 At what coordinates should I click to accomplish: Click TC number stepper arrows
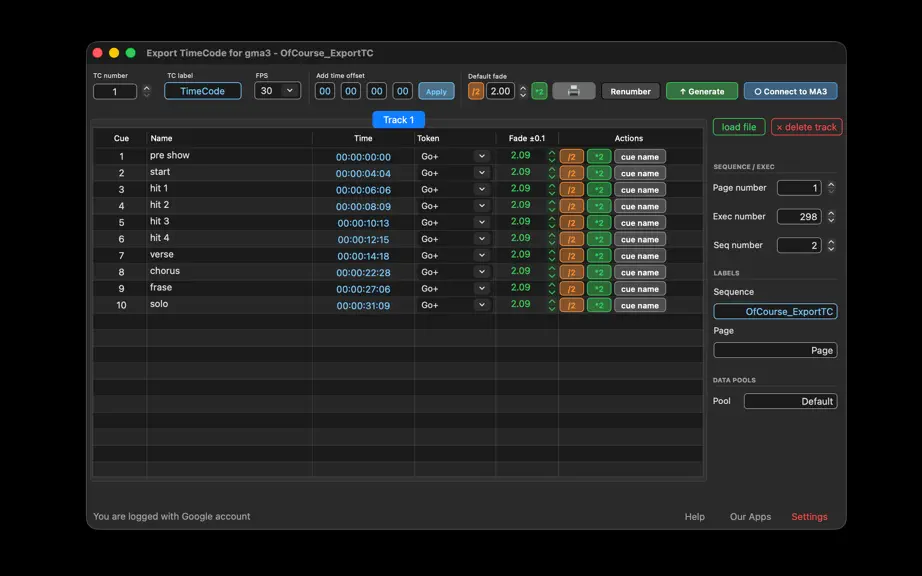[x=146, y=91]
